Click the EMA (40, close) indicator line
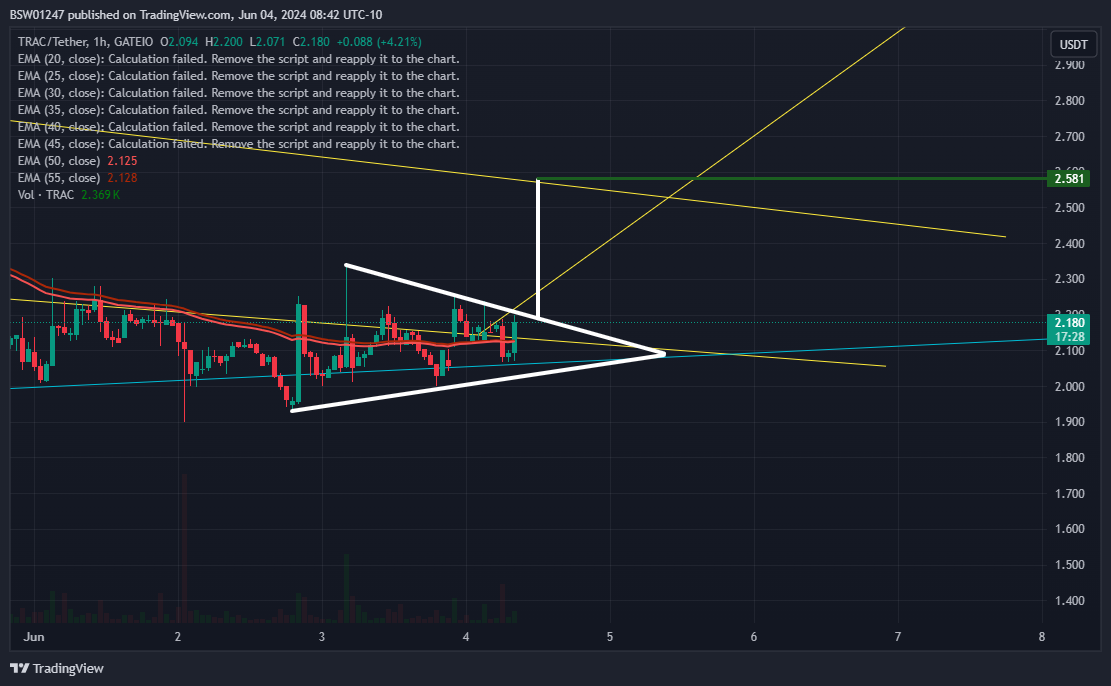Image resolution: width=1111 pixels, height=686 pixels. [238, 127]
